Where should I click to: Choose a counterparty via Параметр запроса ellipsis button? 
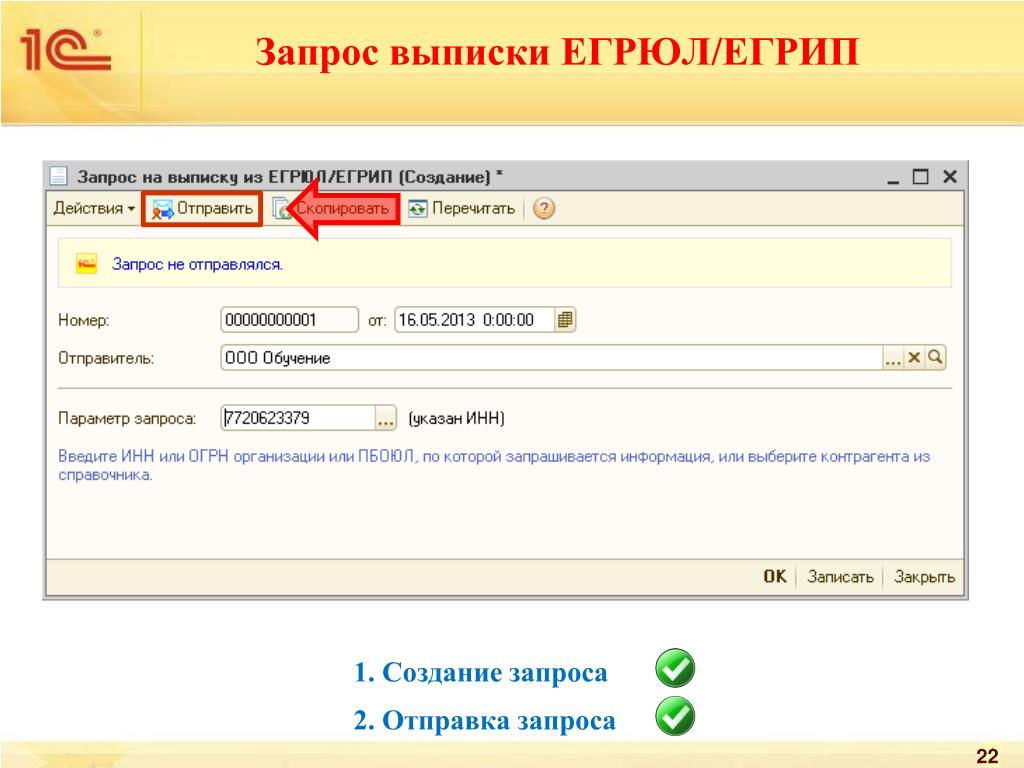386,418
